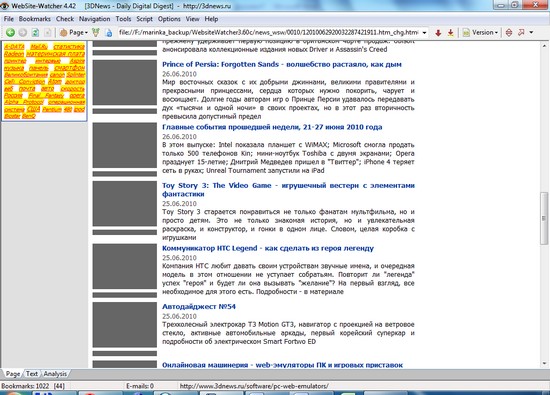Open the Page dropdown in toolbar
The image size is (550, 395).
tap(74, 33)
